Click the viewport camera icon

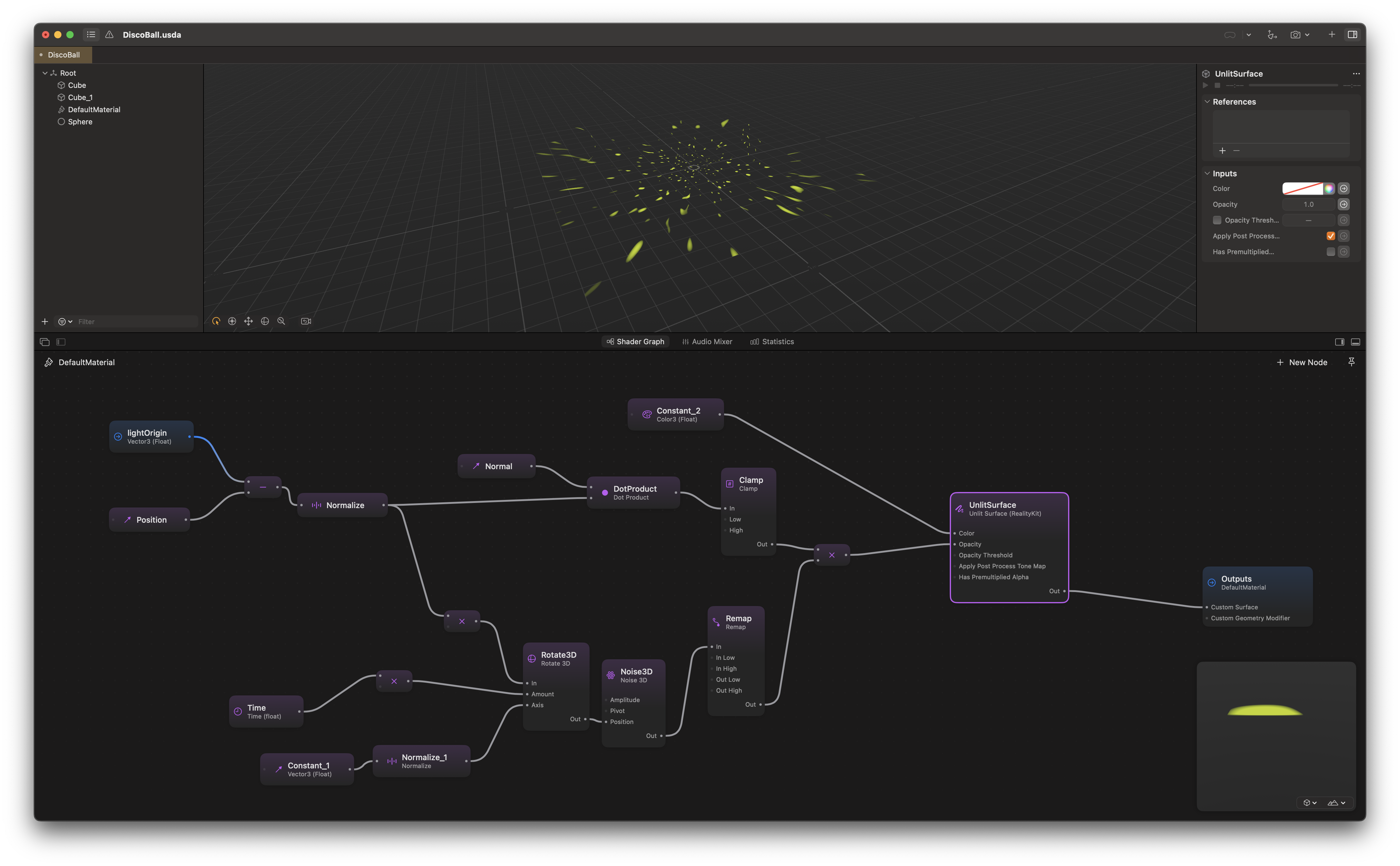pos(306,321)
